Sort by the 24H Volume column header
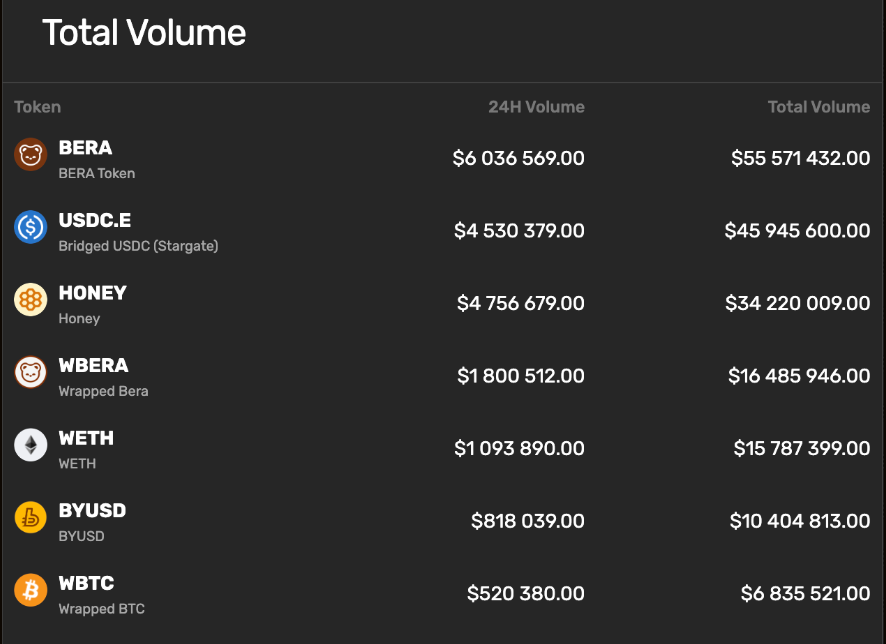Screen dimensions: 886x644 536,107
